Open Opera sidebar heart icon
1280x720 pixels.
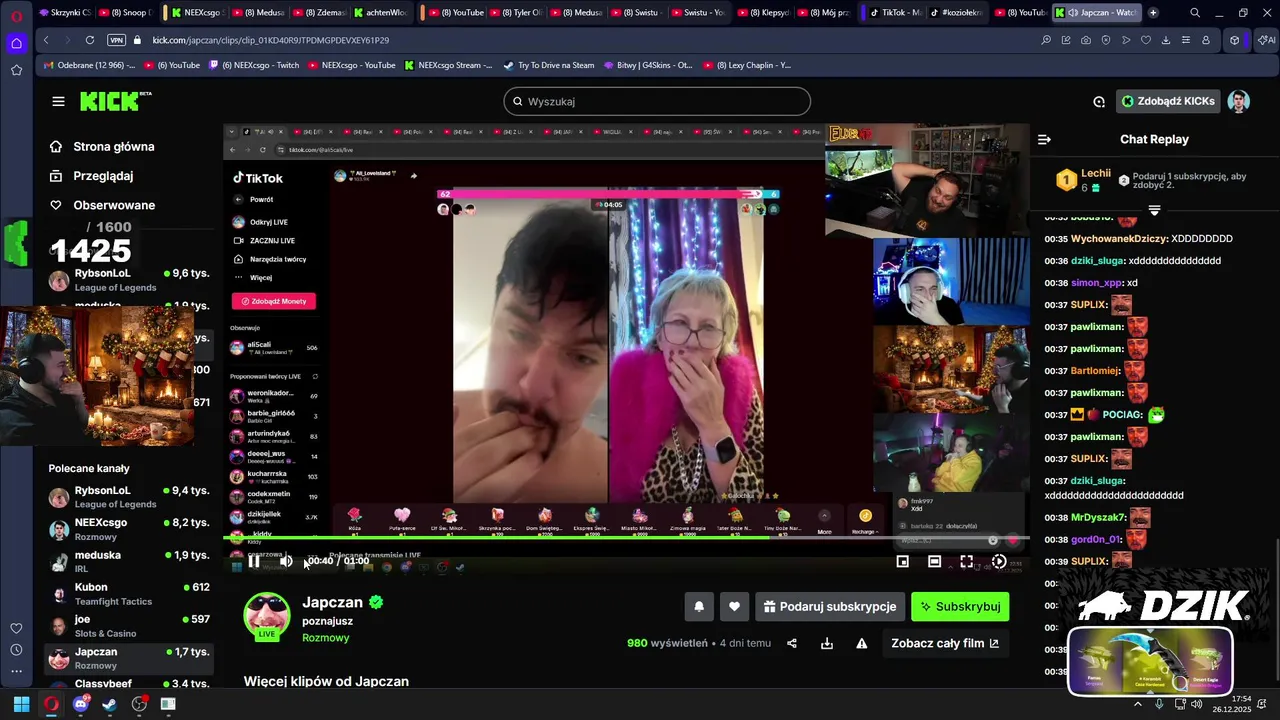pos(16,628)
